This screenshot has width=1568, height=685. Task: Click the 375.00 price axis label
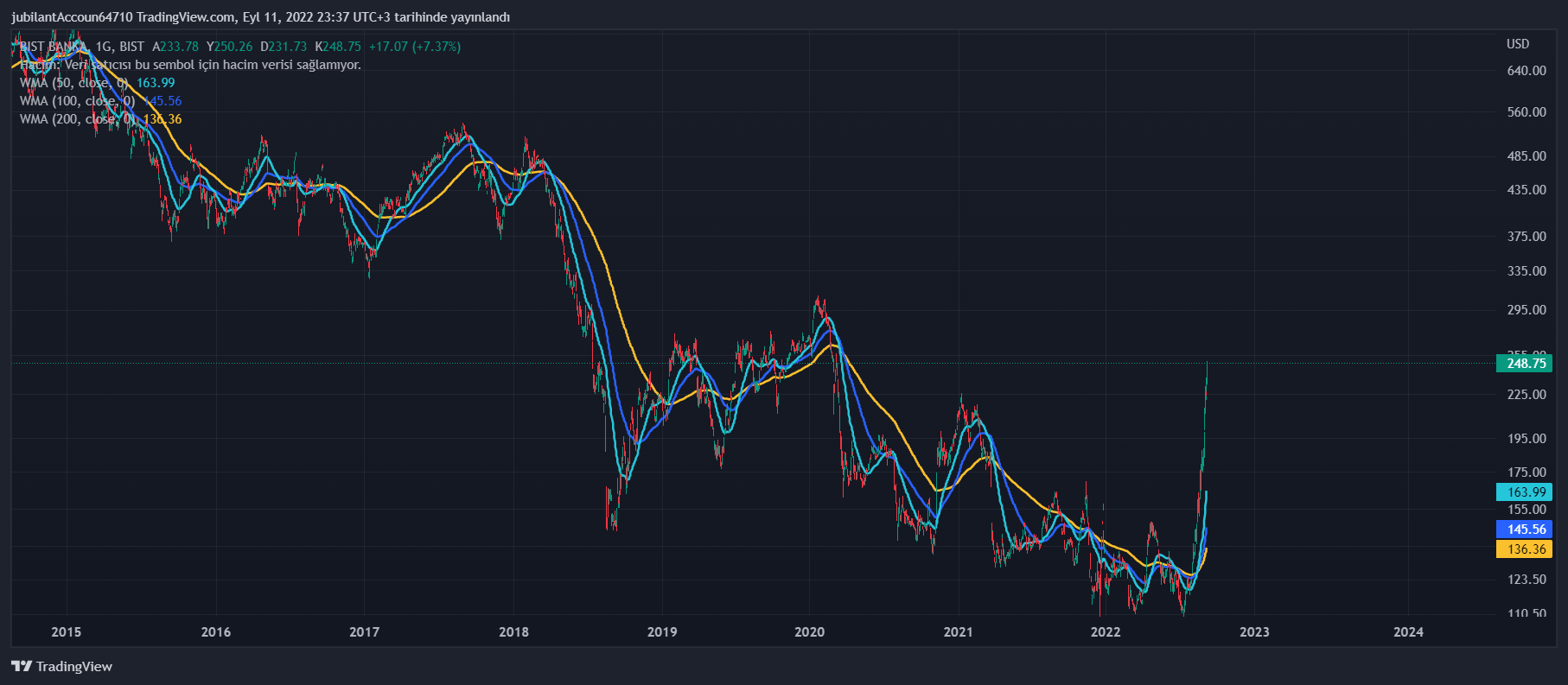click(x=1527, y=237)
